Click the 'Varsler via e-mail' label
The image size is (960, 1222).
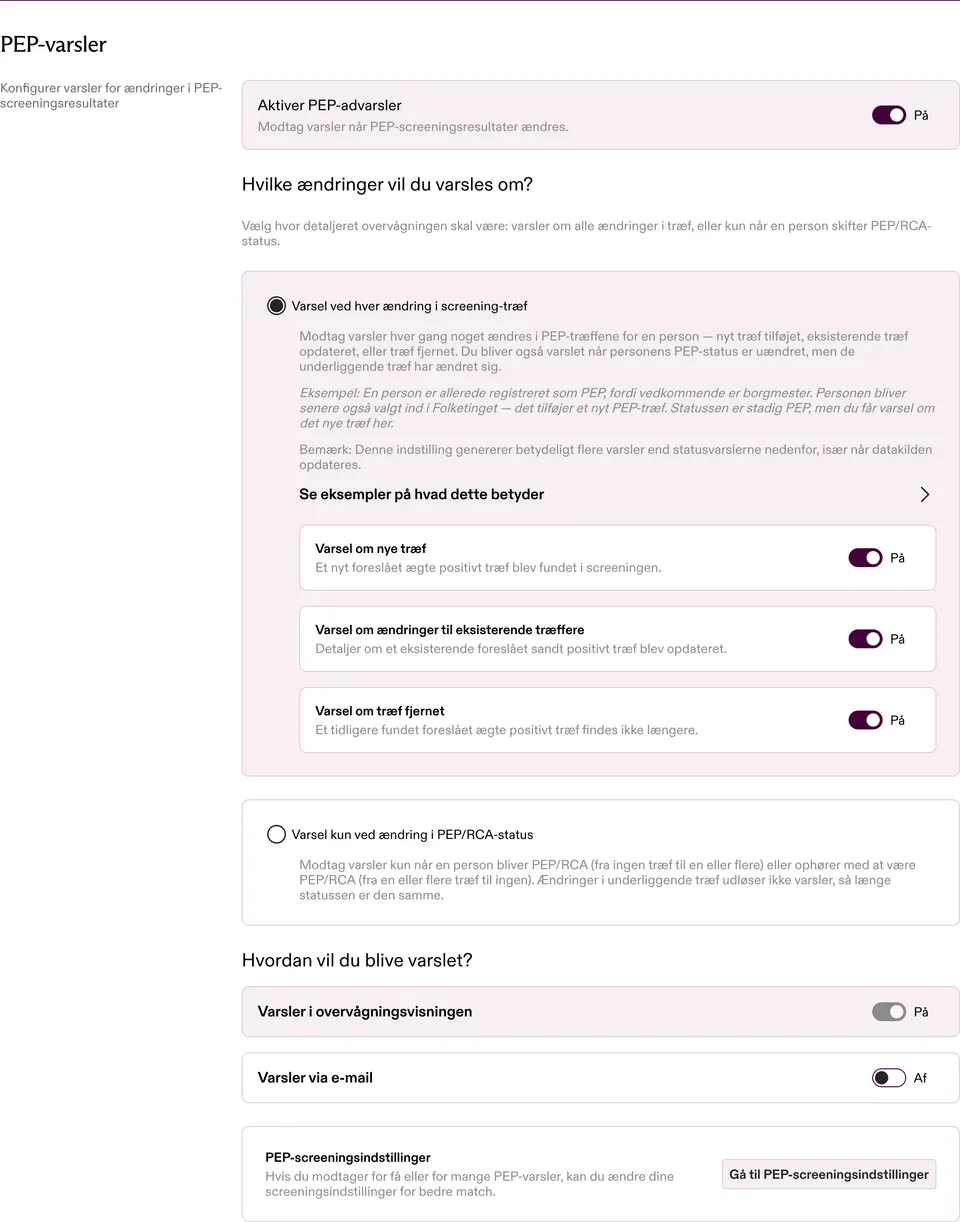click(x=315, y=1078)
